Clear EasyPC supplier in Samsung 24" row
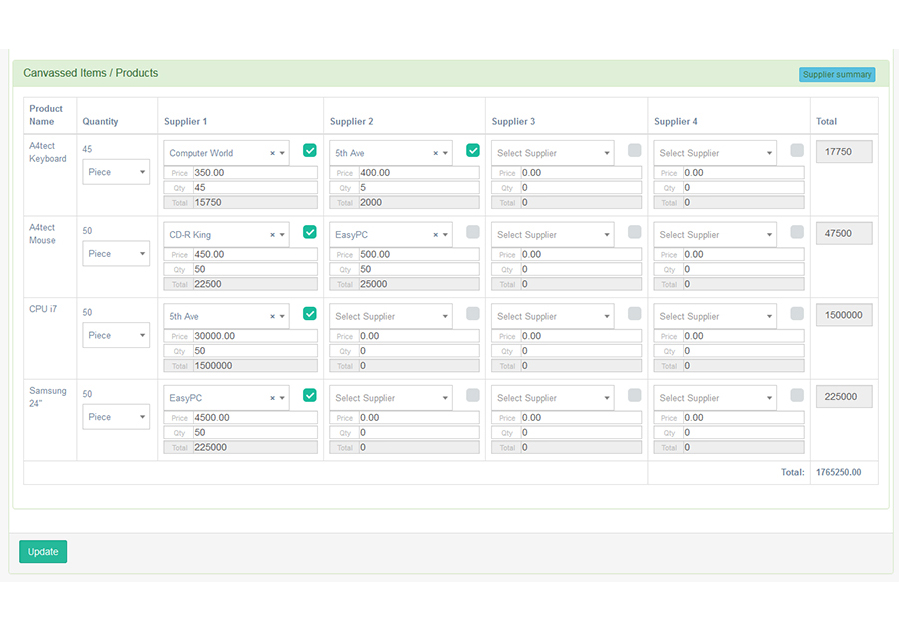Image resolution: width=900 pixels, height=636 pixels. click(x=272, y=398)
